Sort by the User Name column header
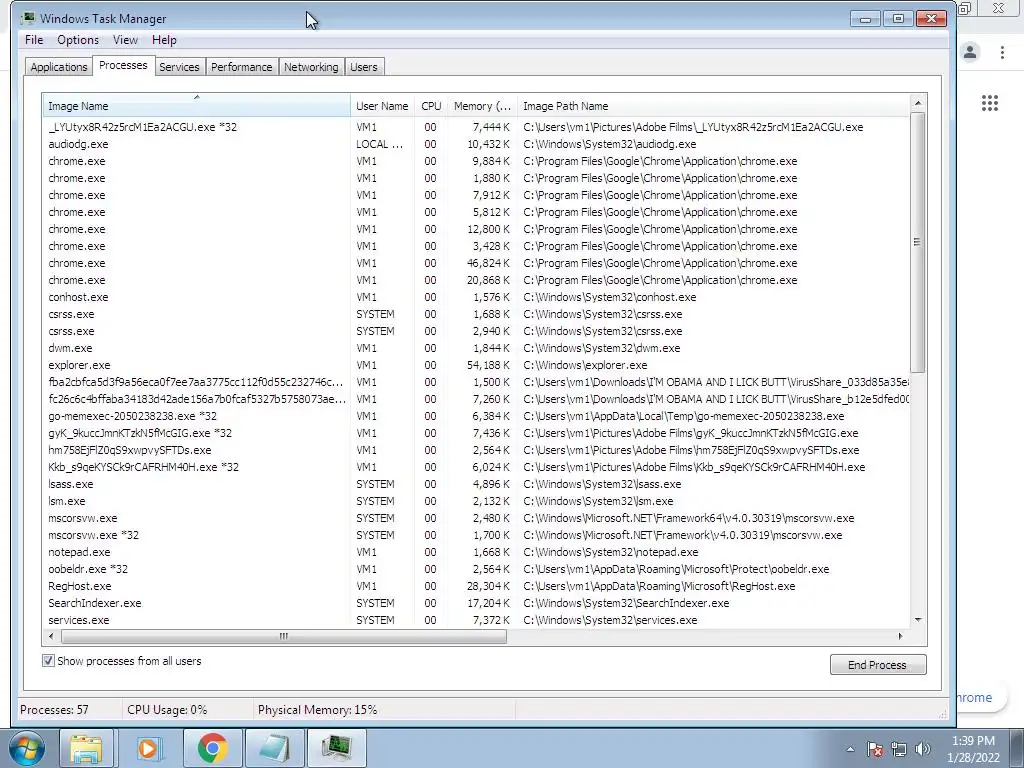 pyautogui.click(x=382, y=106)
